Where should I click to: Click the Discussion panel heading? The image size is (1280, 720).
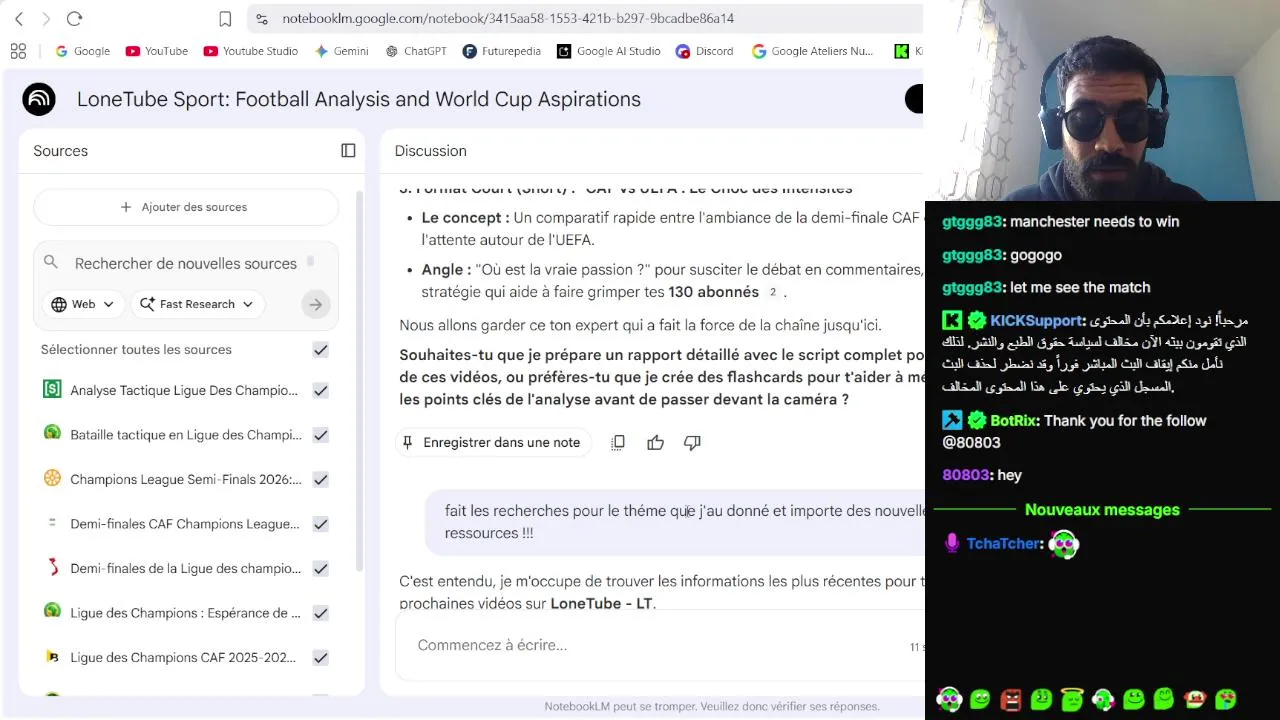[430, 151]
